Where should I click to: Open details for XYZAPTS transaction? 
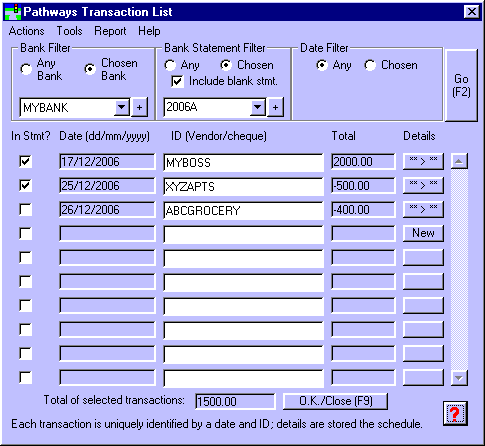pos(423,185)
